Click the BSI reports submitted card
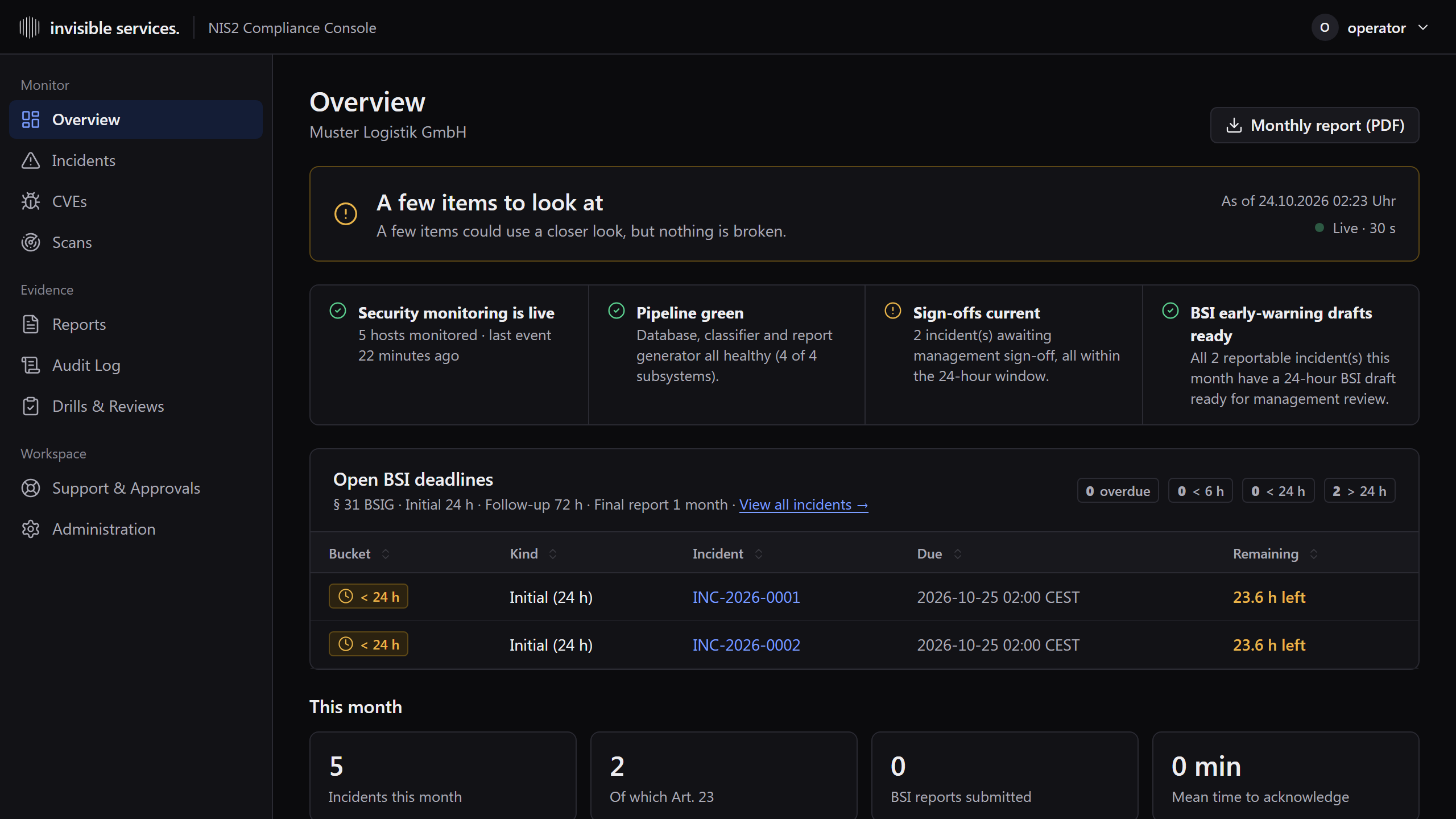This screenshot has width=1456, height=819. click(x=1005, y=776)
